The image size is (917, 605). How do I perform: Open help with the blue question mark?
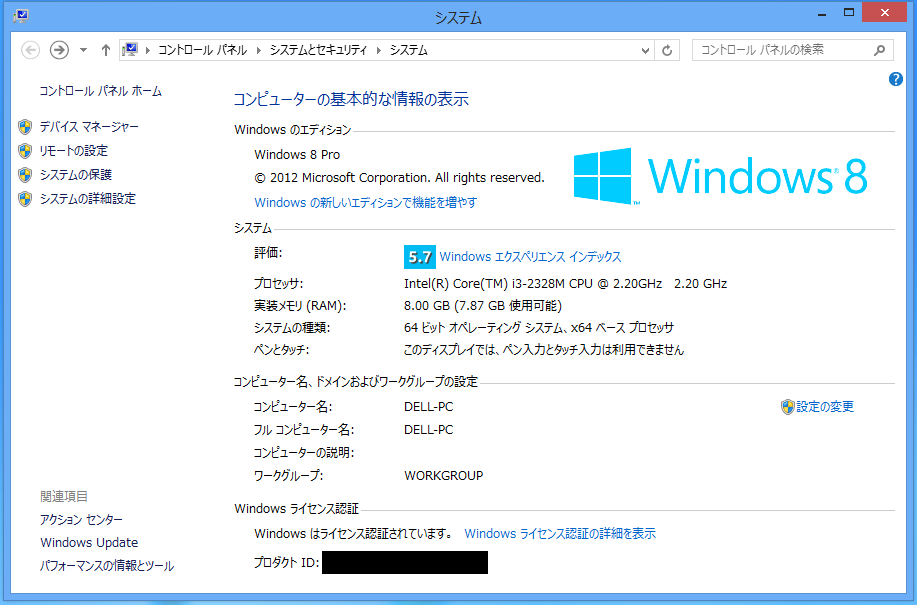(895, 79)
